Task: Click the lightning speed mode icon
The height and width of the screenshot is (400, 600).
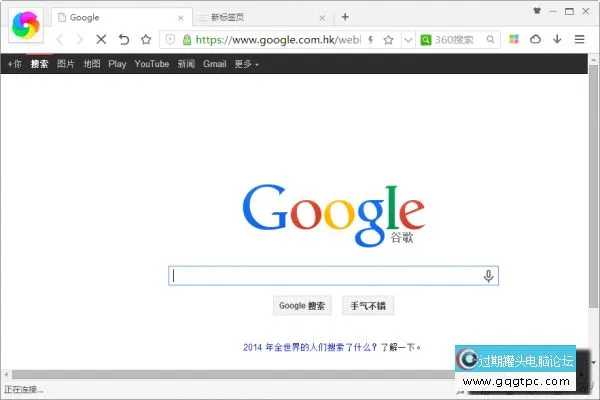Action: [x=370, y=39]
